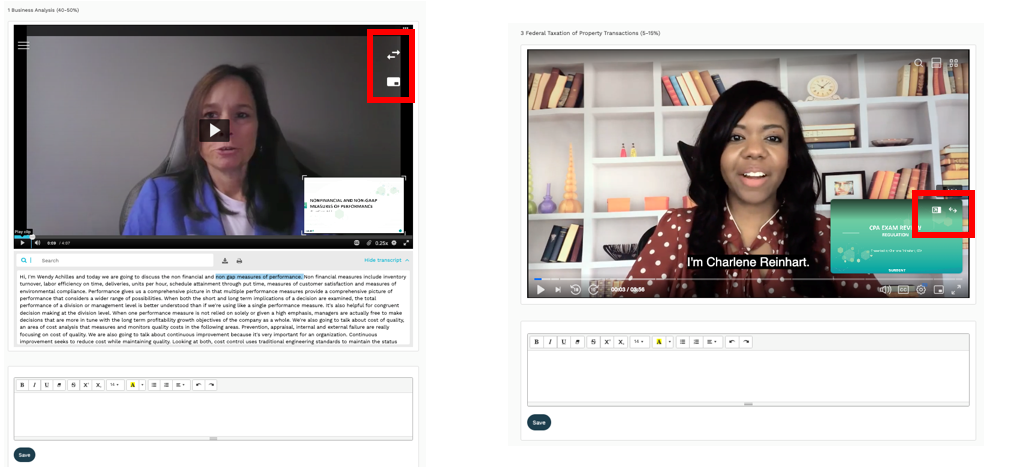Expand the CPA Exam Review slide thumbnail

click(936, 210)
